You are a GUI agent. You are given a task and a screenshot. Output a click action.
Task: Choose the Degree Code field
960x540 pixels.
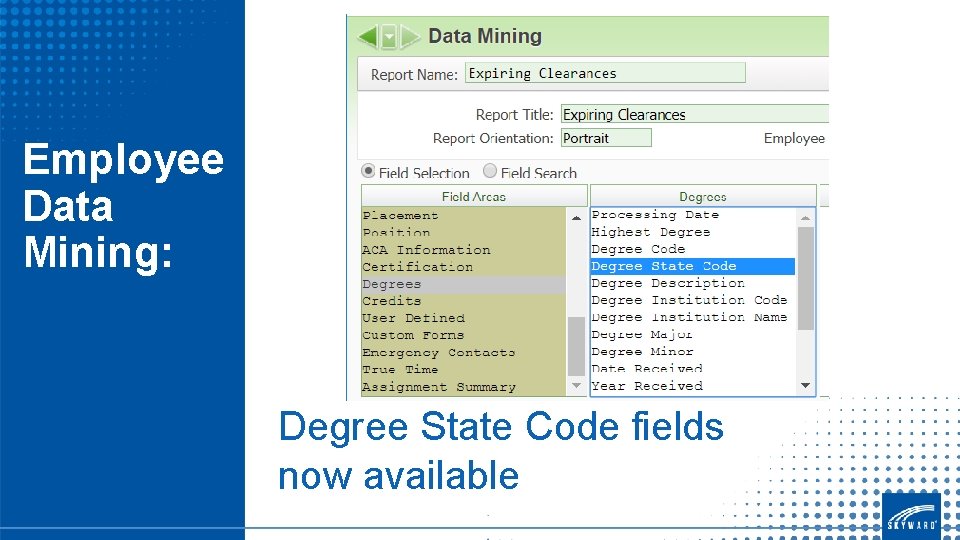[x=693, y=249]
